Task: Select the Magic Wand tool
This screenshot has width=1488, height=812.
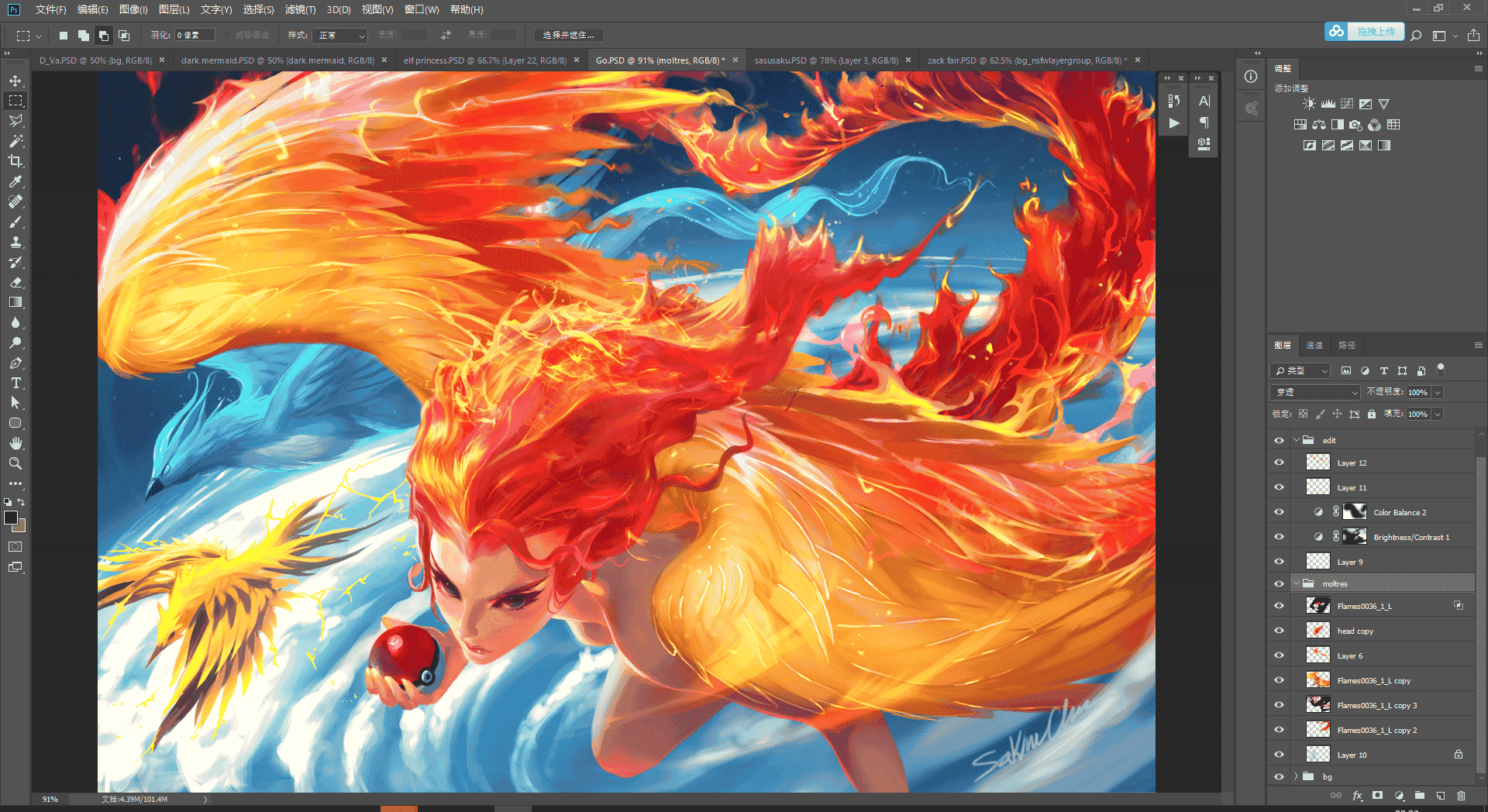Action: point(15,141)
